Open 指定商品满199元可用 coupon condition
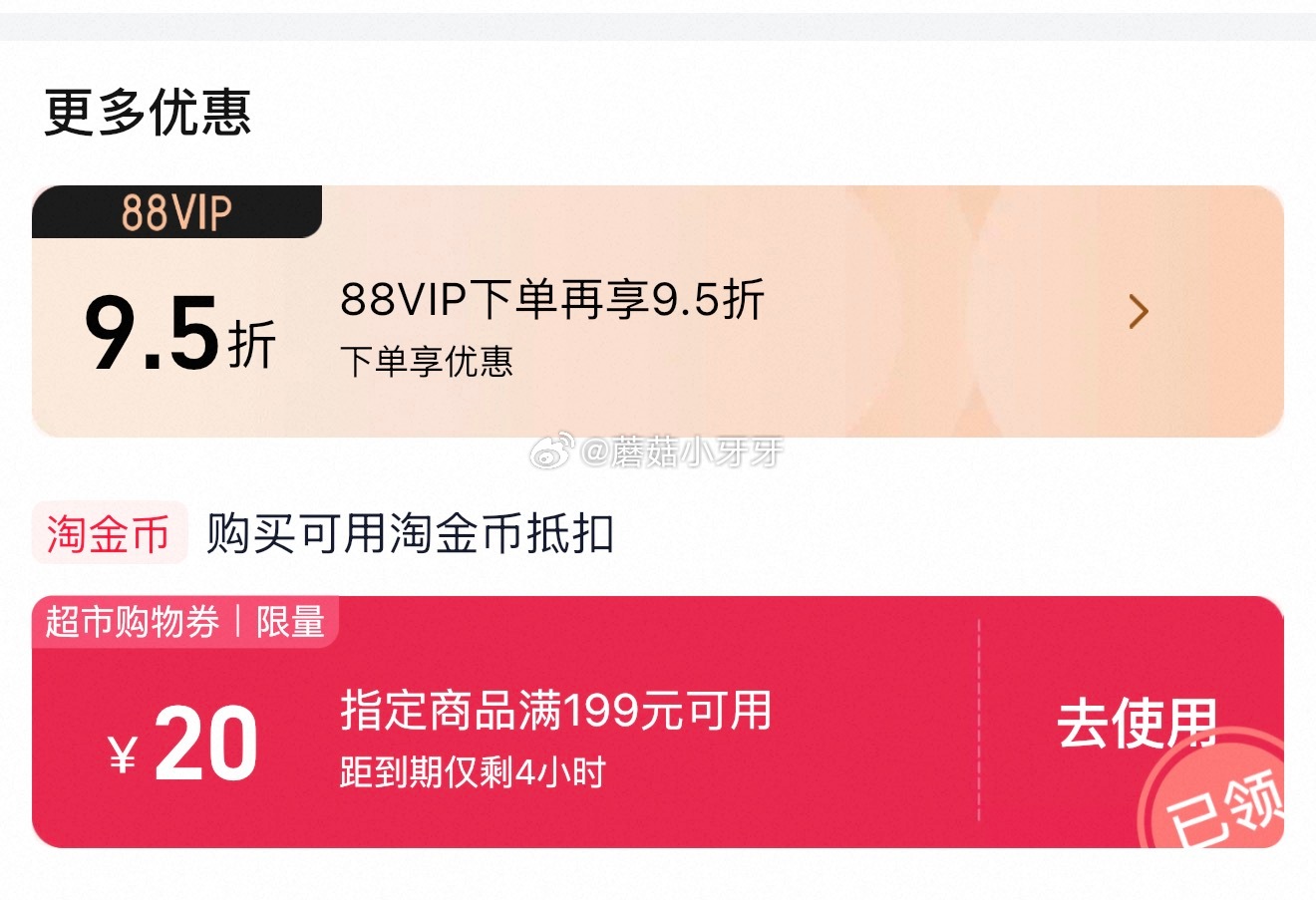The height and width of the screenshot is (900, 1316). point(555,711)
